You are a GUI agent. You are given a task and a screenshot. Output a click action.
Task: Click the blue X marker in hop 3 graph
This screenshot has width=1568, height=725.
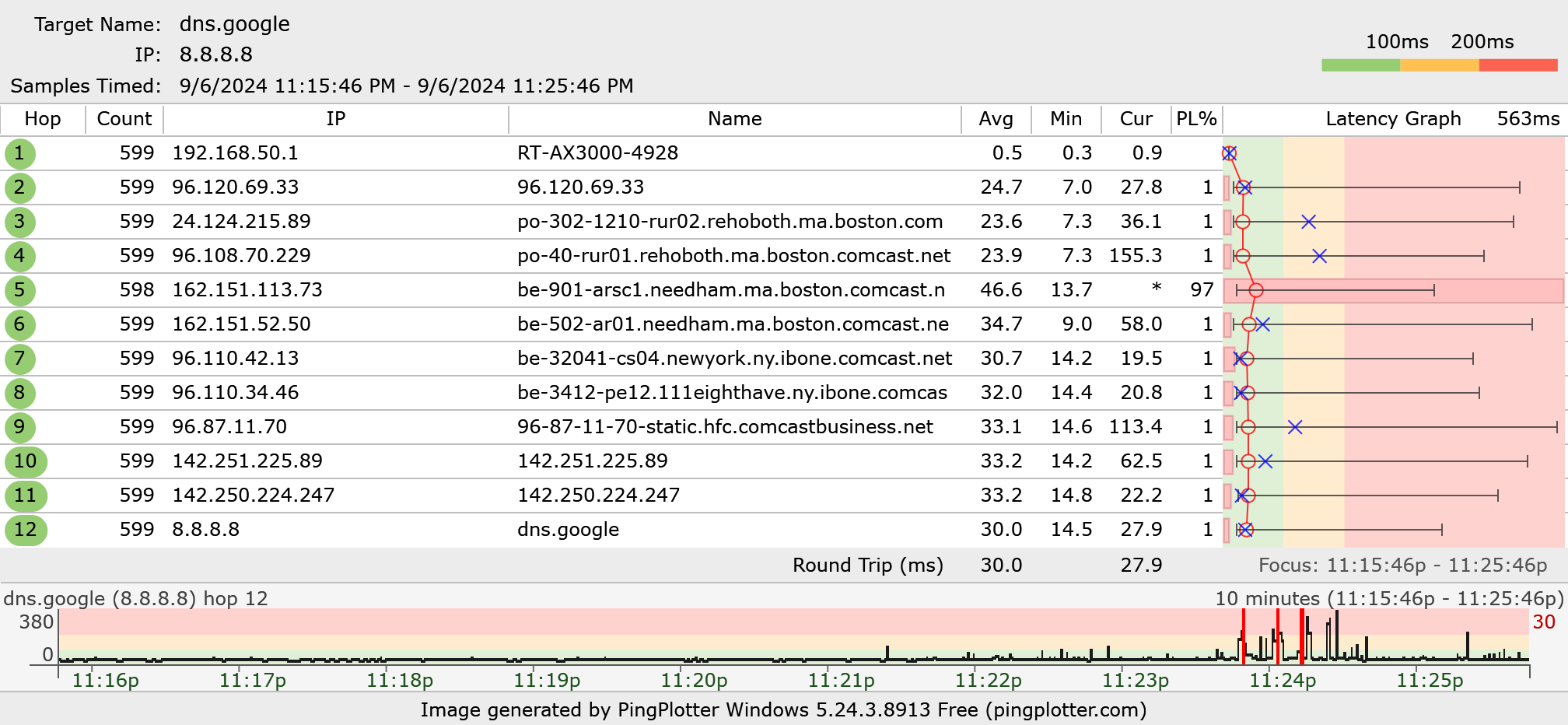tap(1308, 222)
